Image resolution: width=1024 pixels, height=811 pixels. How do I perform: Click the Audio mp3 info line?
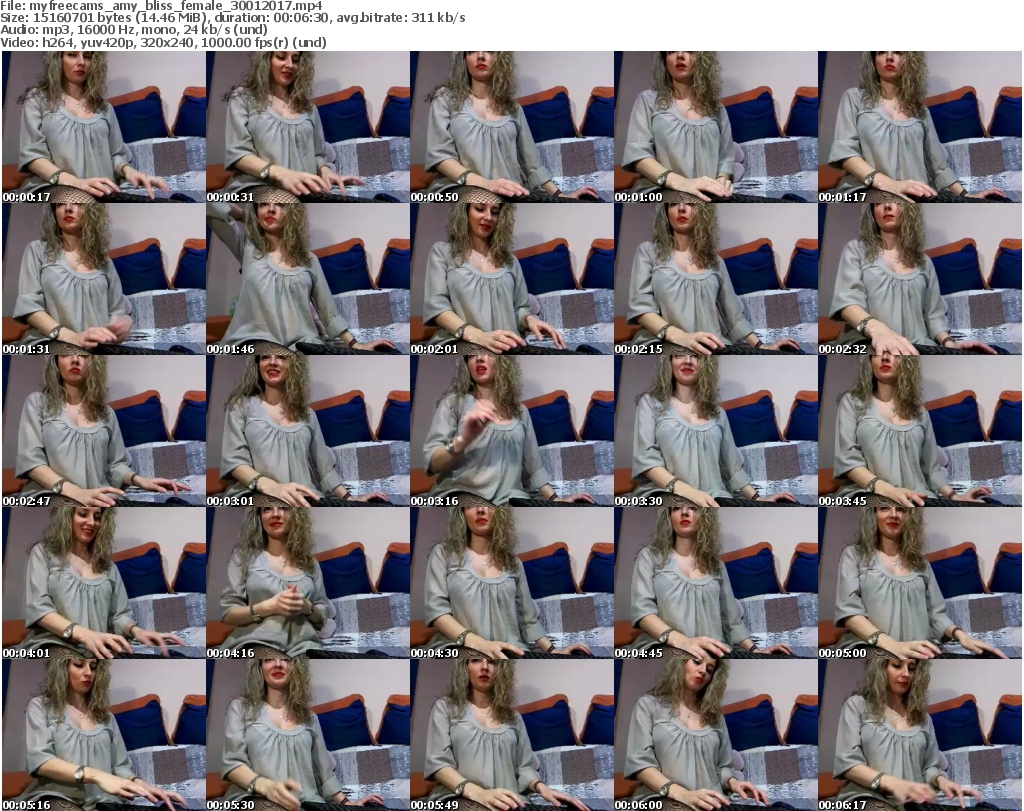pos(134,30)
